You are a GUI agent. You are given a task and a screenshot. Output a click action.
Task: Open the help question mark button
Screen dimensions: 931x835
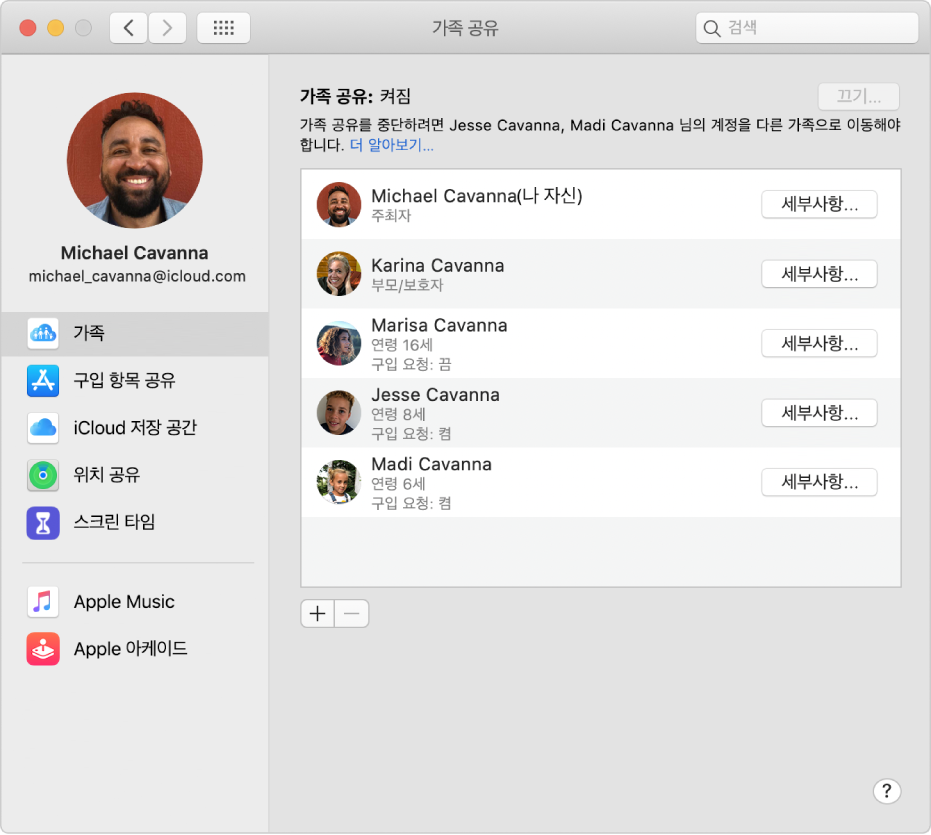tap(886, 791)
